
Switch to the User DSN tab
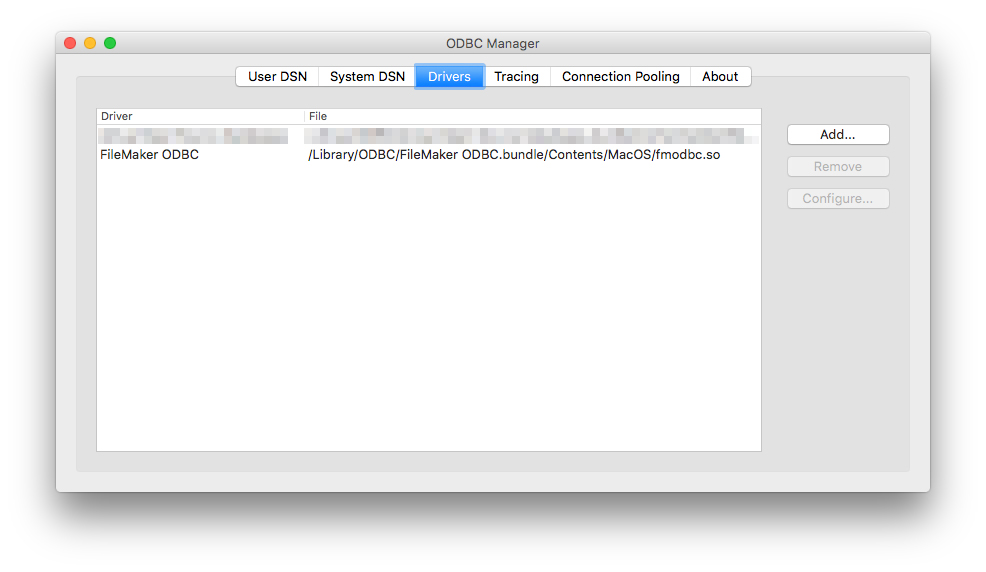point(277,77)
